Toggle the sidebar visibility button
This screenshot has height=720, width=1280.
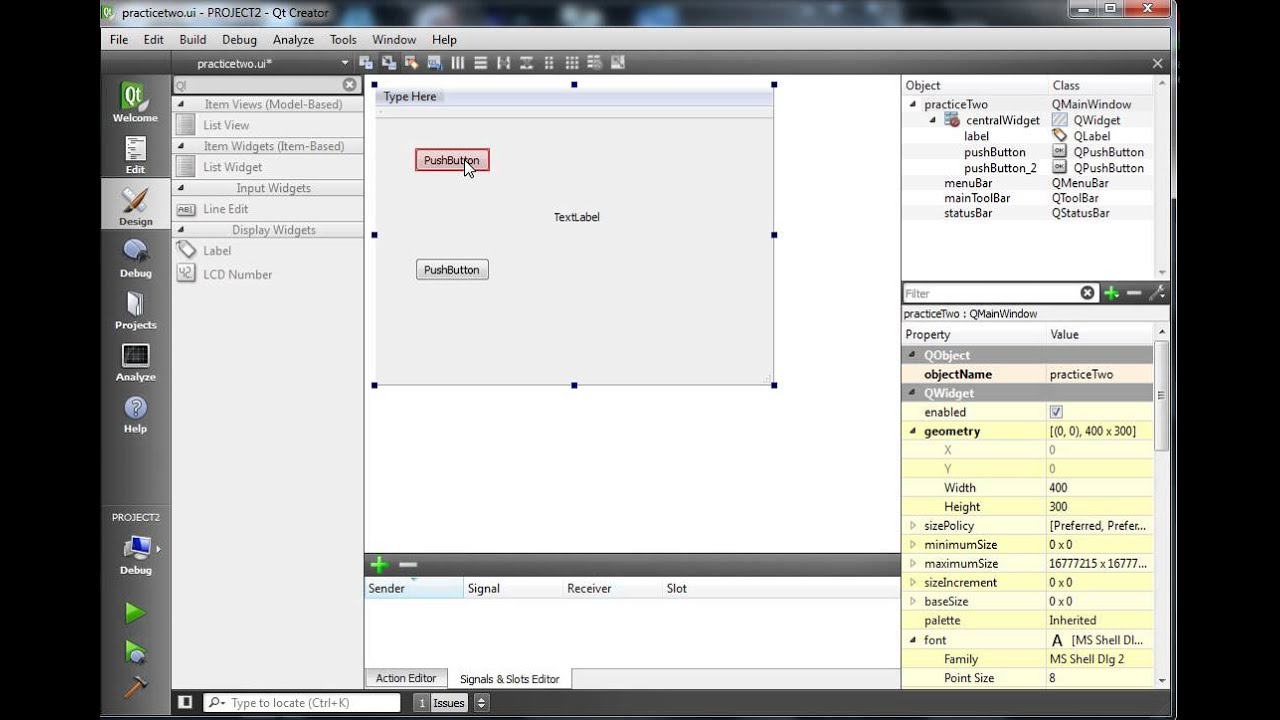click(185, 703)
